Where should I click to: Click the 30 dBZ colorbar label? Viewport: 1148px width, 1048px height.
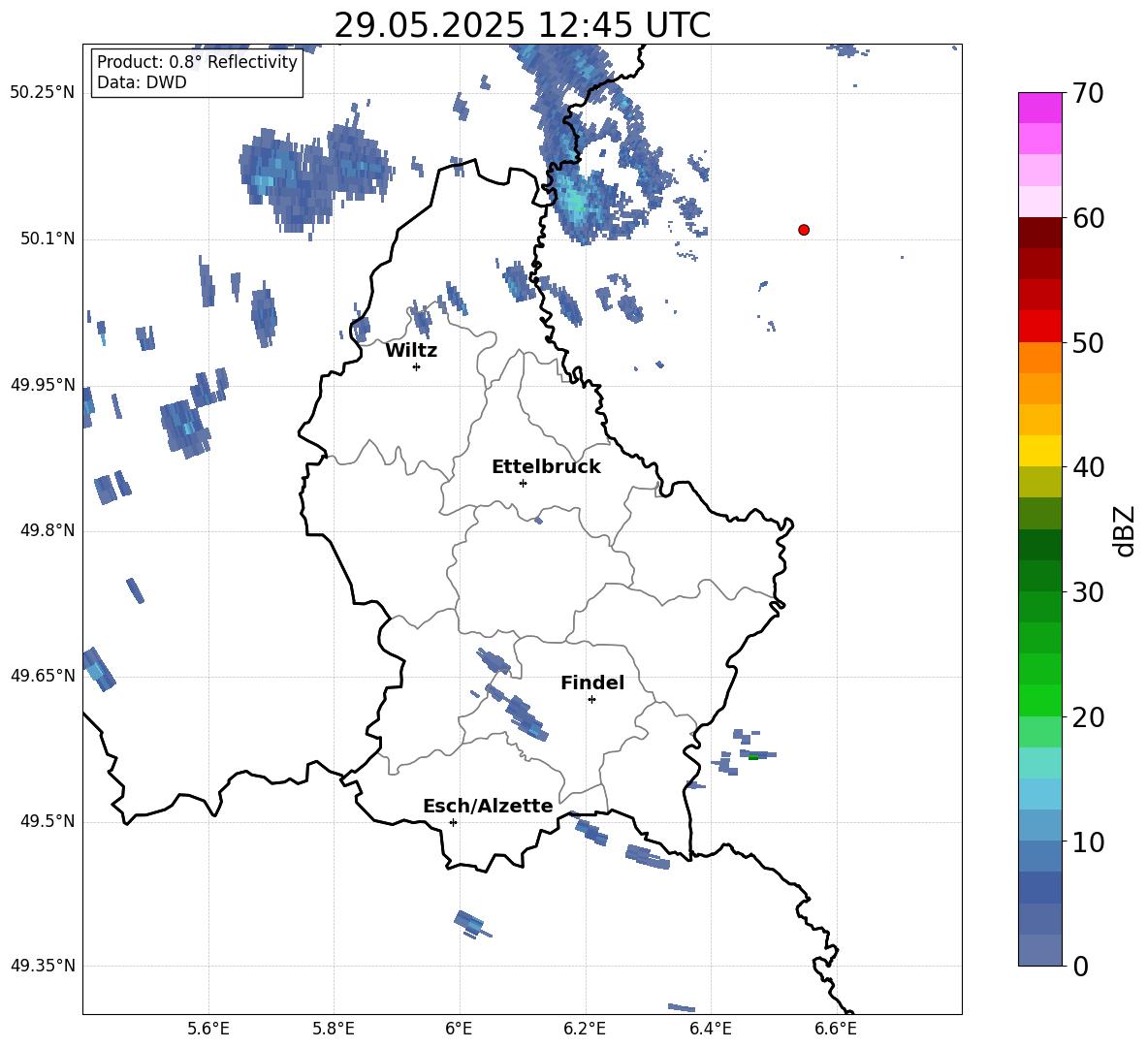(x=1087, y=592)
